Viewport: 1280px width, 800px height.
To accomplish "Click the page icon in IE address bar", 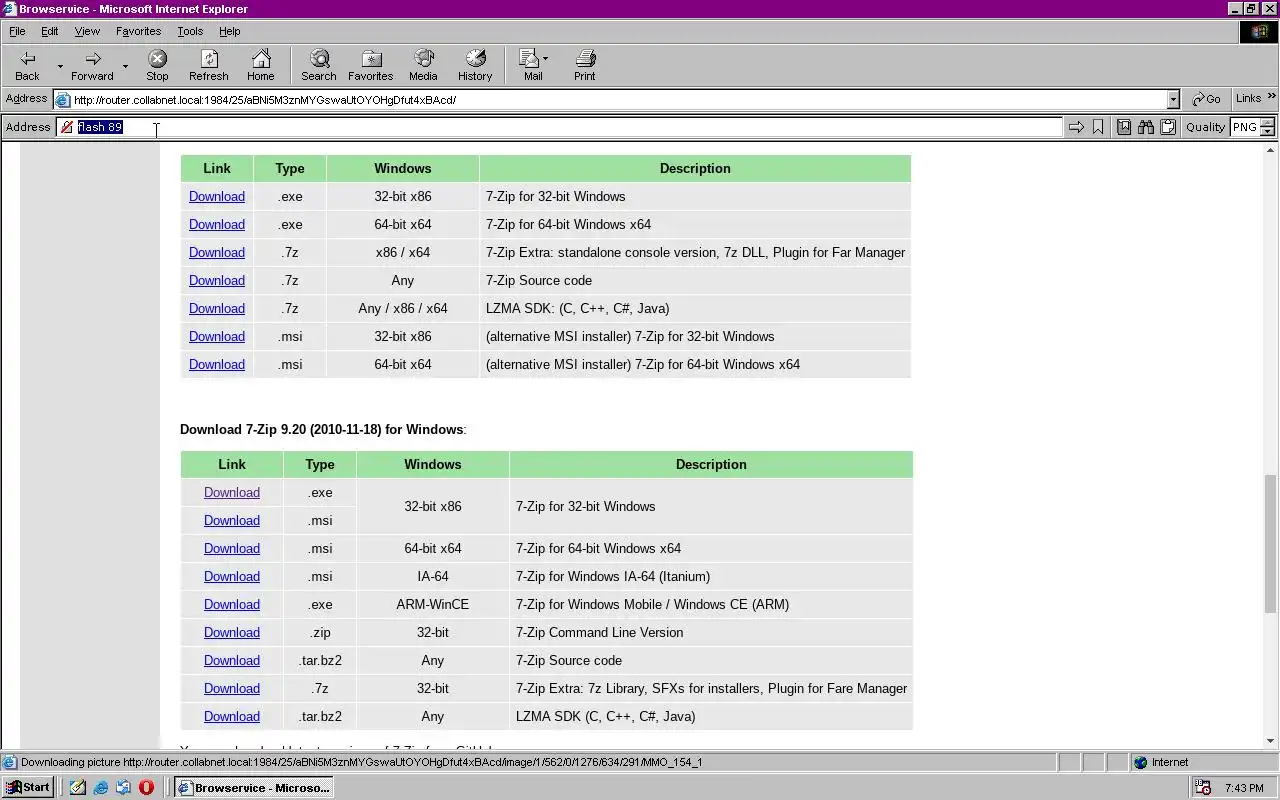I will tap(63, 100).
